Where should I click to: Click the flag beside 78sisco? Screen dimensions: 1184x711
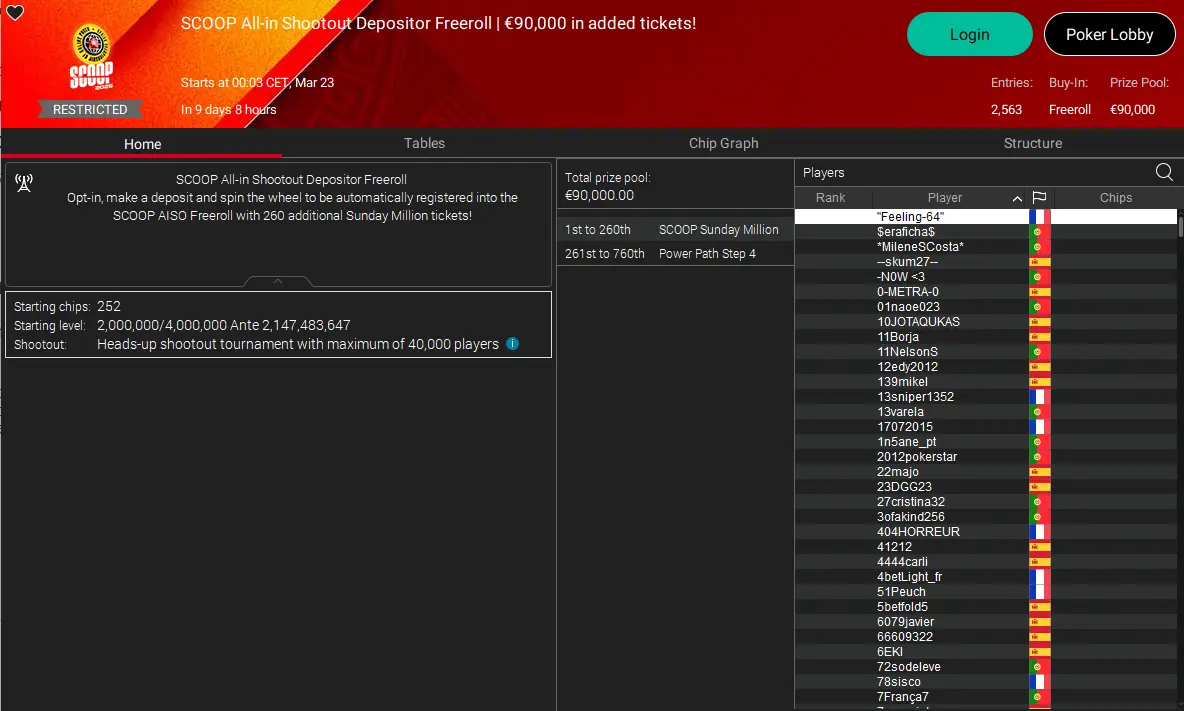[x=1039, y=682]
